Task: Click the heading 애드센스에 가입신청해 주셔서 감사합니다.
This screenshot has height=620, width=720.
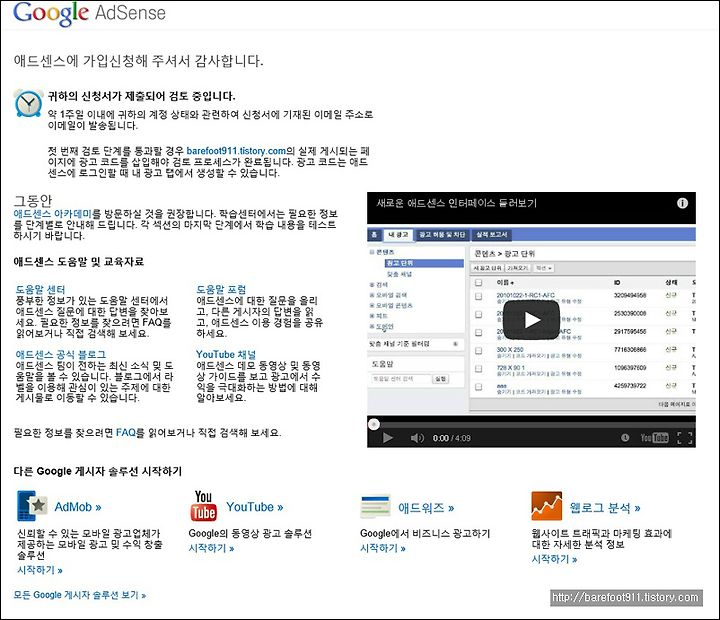Action: [x=138, y=61]
